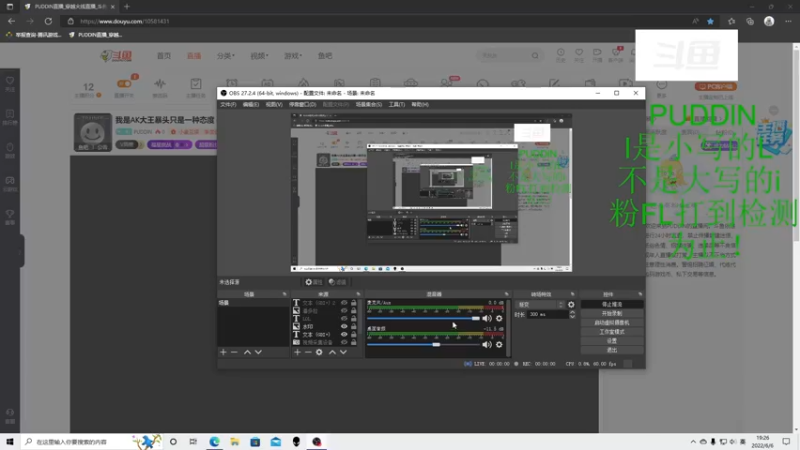
Task: Expand the Douyu 分类 dropdown
Action: 226,56
